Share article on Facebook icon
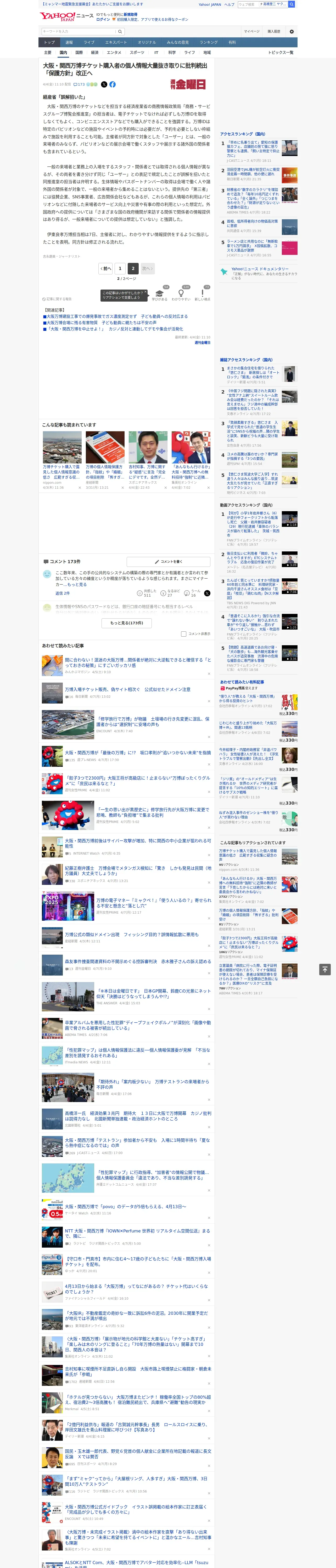336x1568 pixels. tap(112, 85)
